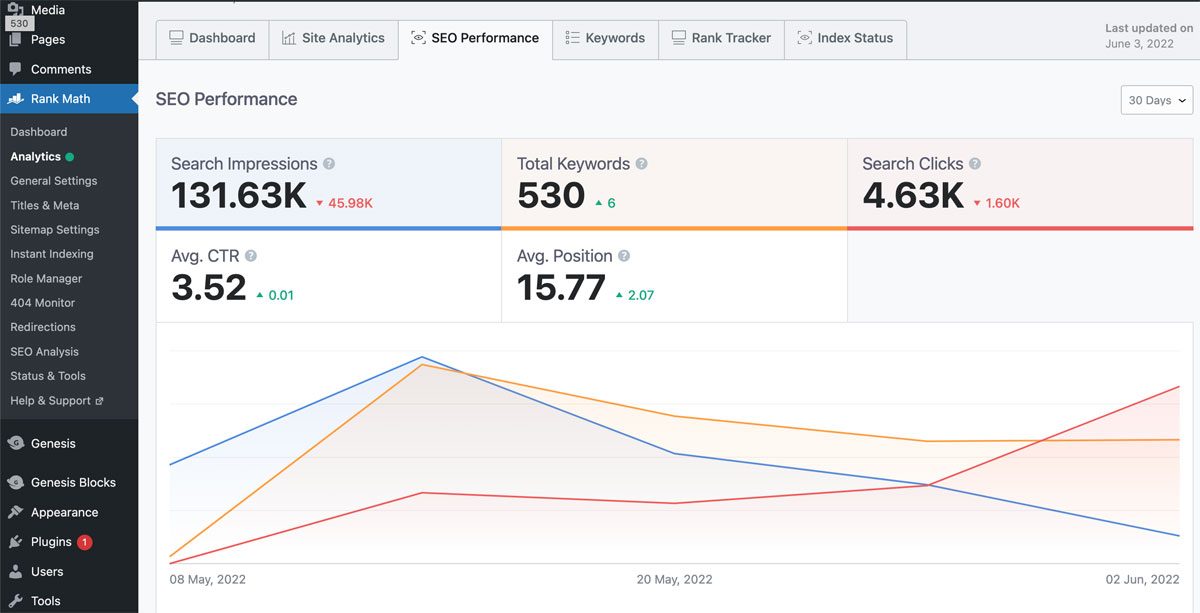The image size is (1200, 613).
Task: Toggle the Search Clicks metric card
Action: [1019, 183]
